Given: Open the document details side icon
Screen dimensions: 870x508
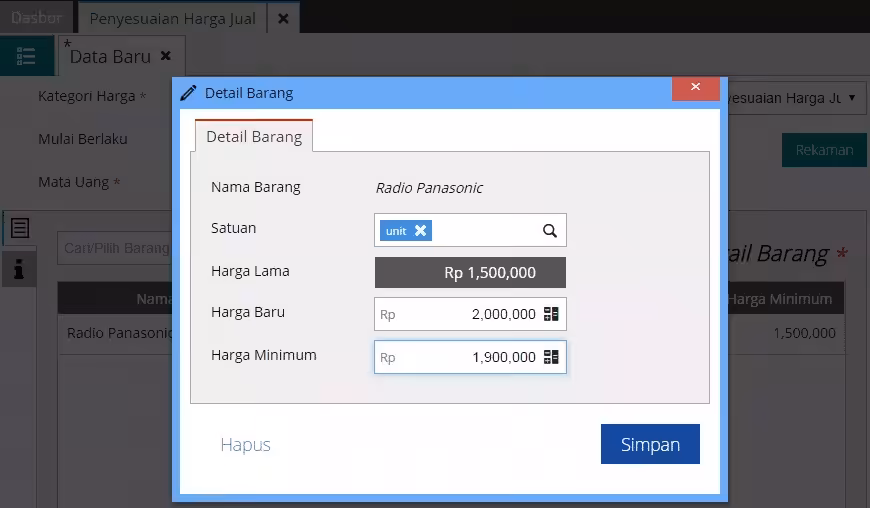Looking at the screenshot, I should [20, 228].
